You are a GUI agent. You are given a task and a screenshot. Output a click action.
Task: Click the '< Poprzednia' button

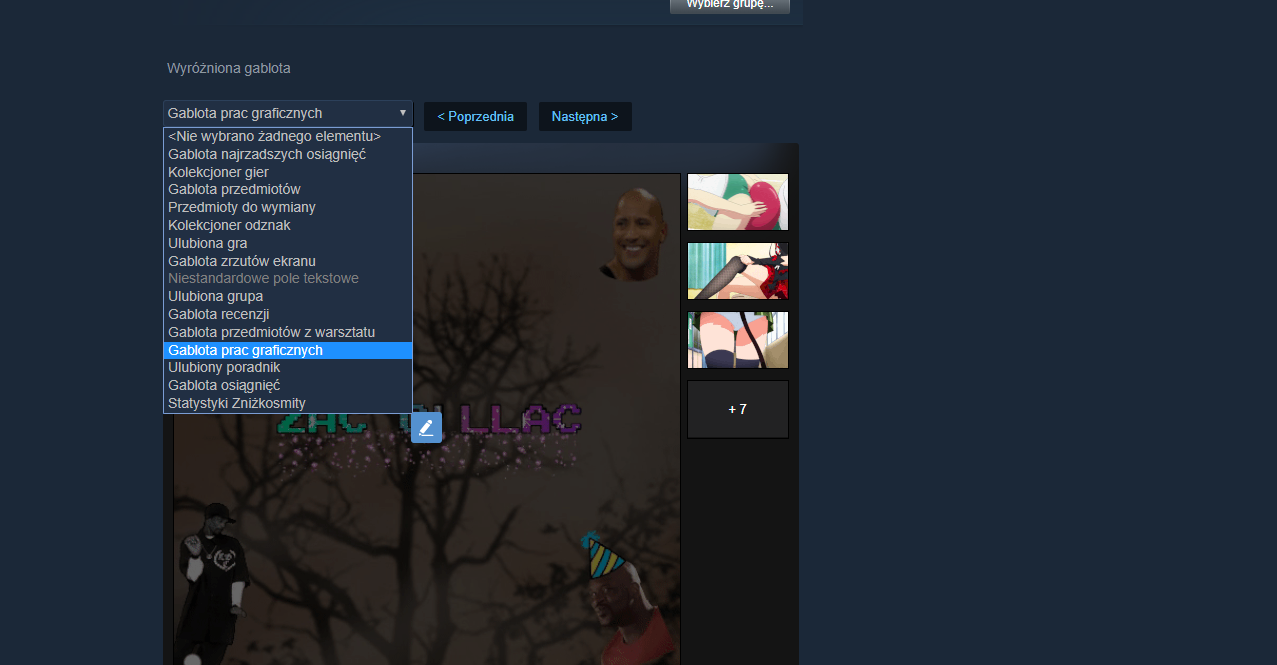(475, 116)
